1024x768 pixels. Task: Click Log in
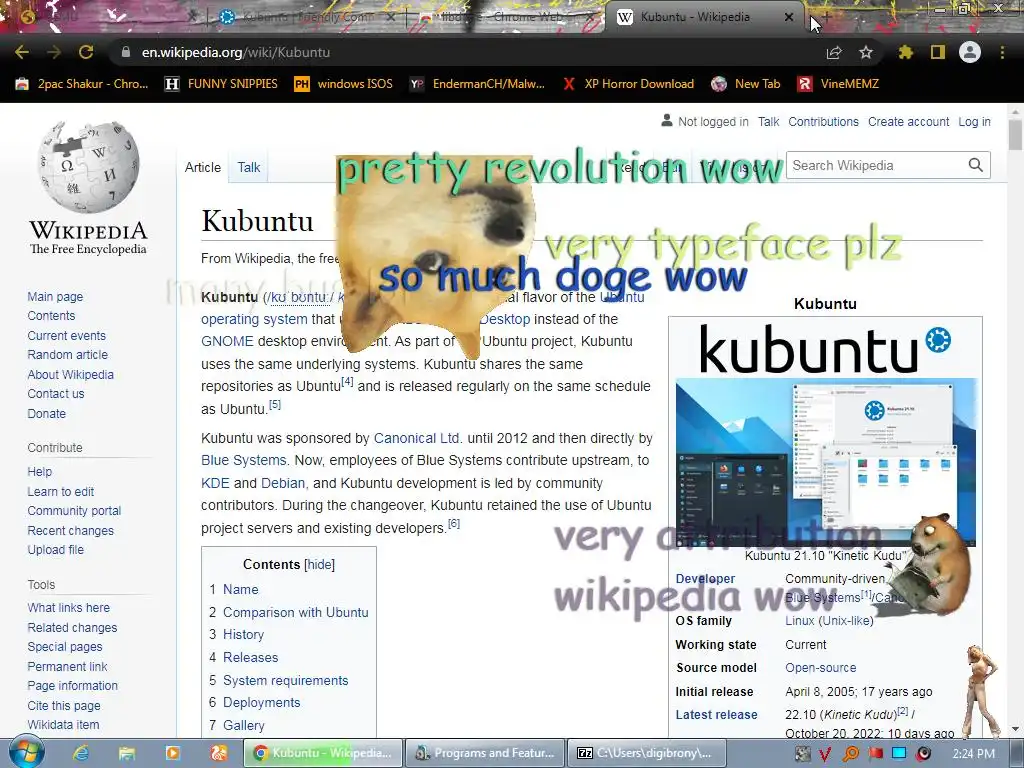[974, 121]
